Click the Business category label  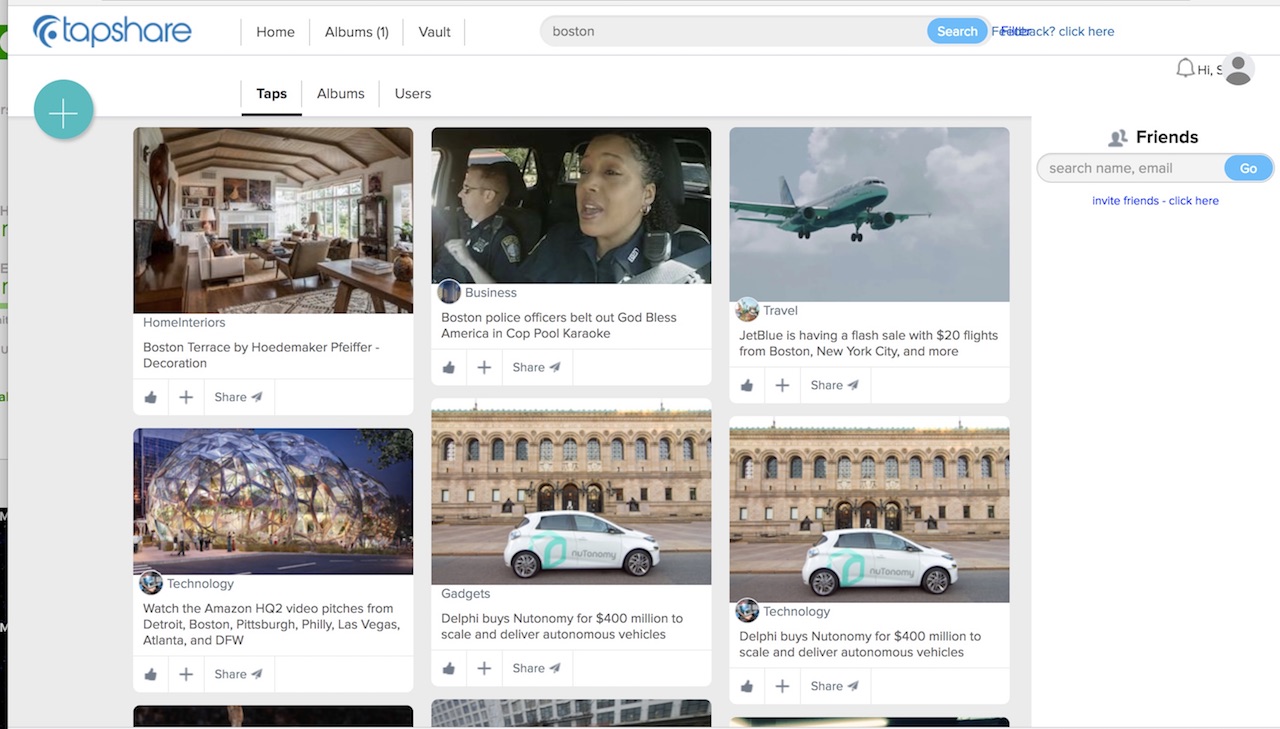[x=491, y=293]
